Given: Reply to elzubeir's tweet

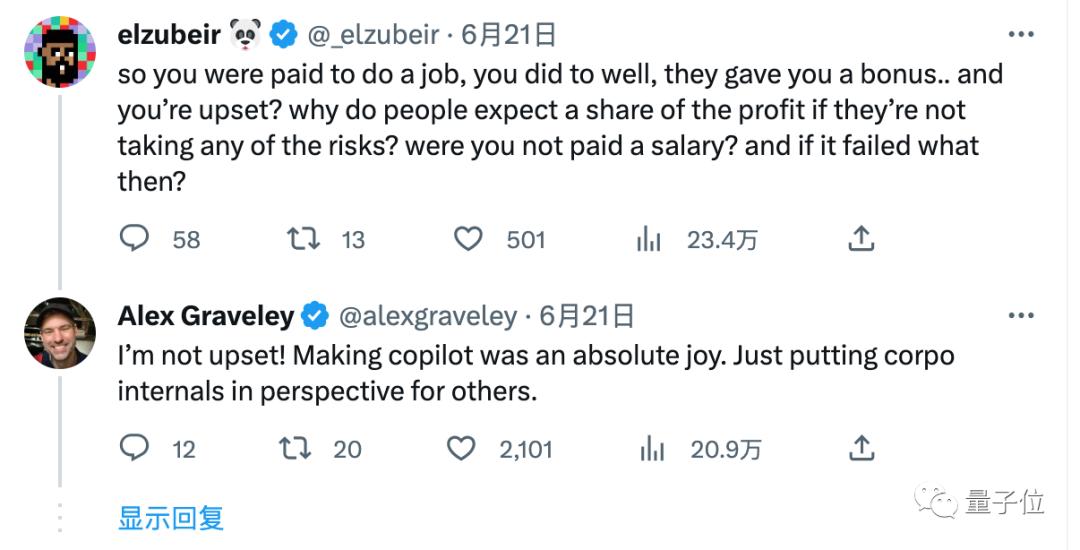Looking at the screenshot, I should pyautogui.click(x=134, y=239).
